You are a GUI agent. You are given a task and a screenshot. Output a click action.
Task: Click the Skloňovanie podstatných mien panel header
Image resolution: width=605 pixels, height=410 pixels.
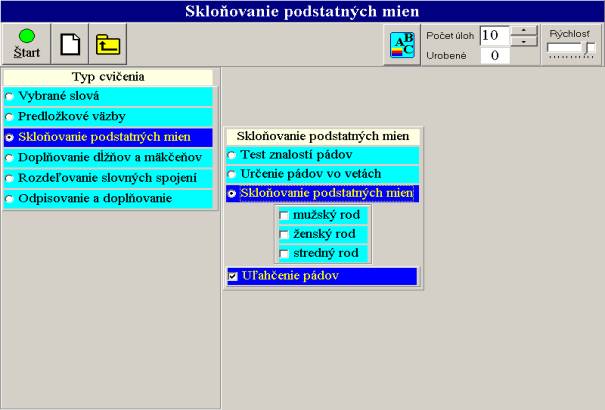[323, 136]
